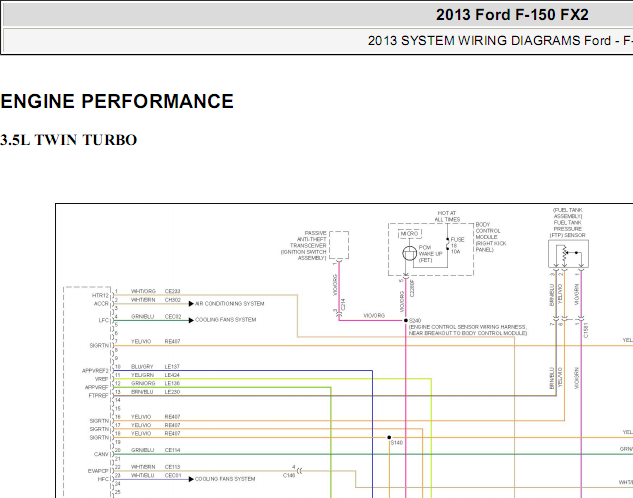Click the 'LFC' pin name
This screenshot has height=498, width=633.
(104, 320)
